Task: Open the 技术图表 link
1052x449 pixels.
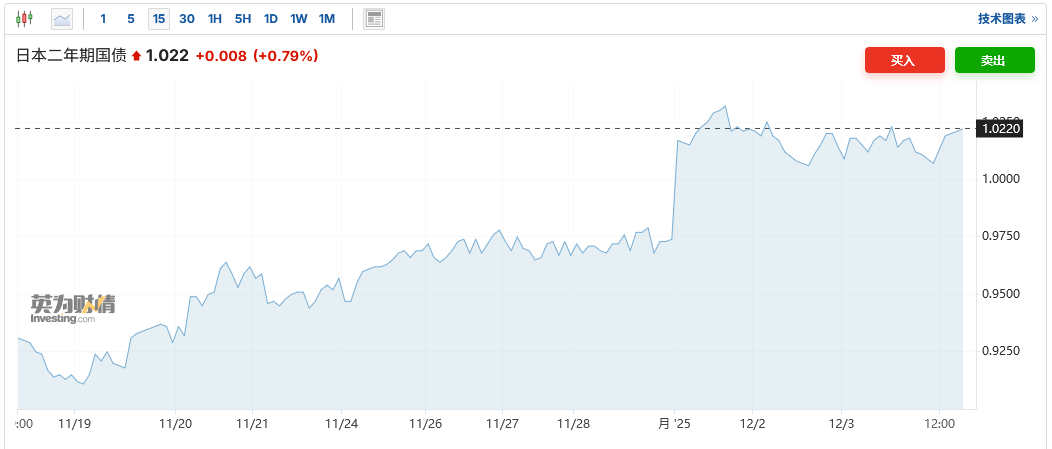Action: tap(1007, 18)
